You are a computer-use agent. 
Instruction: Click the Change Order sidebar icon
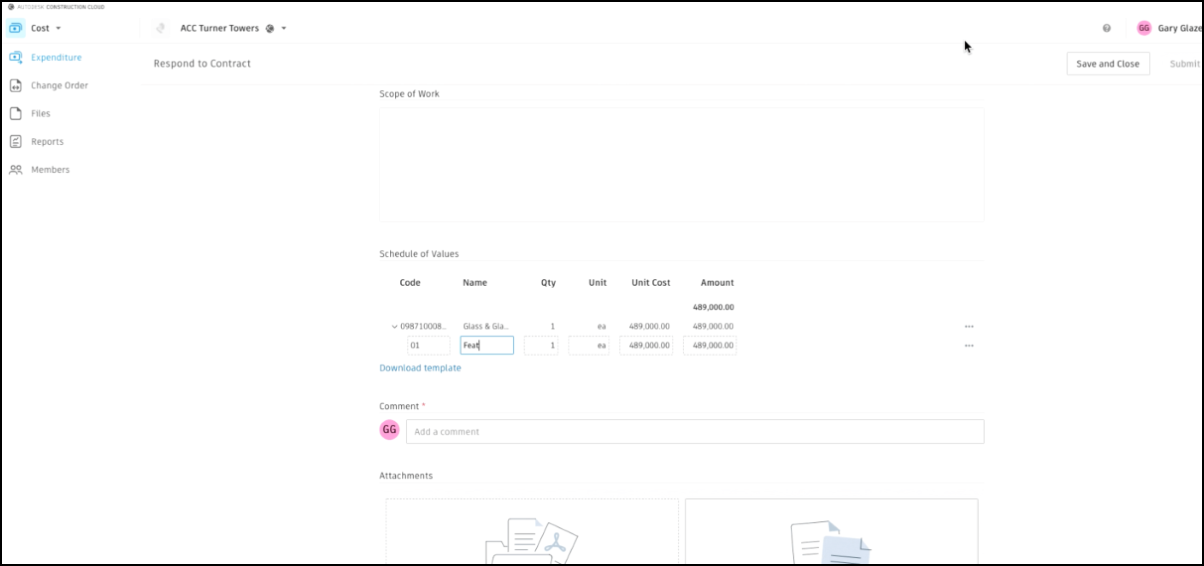tap(16, 85)
